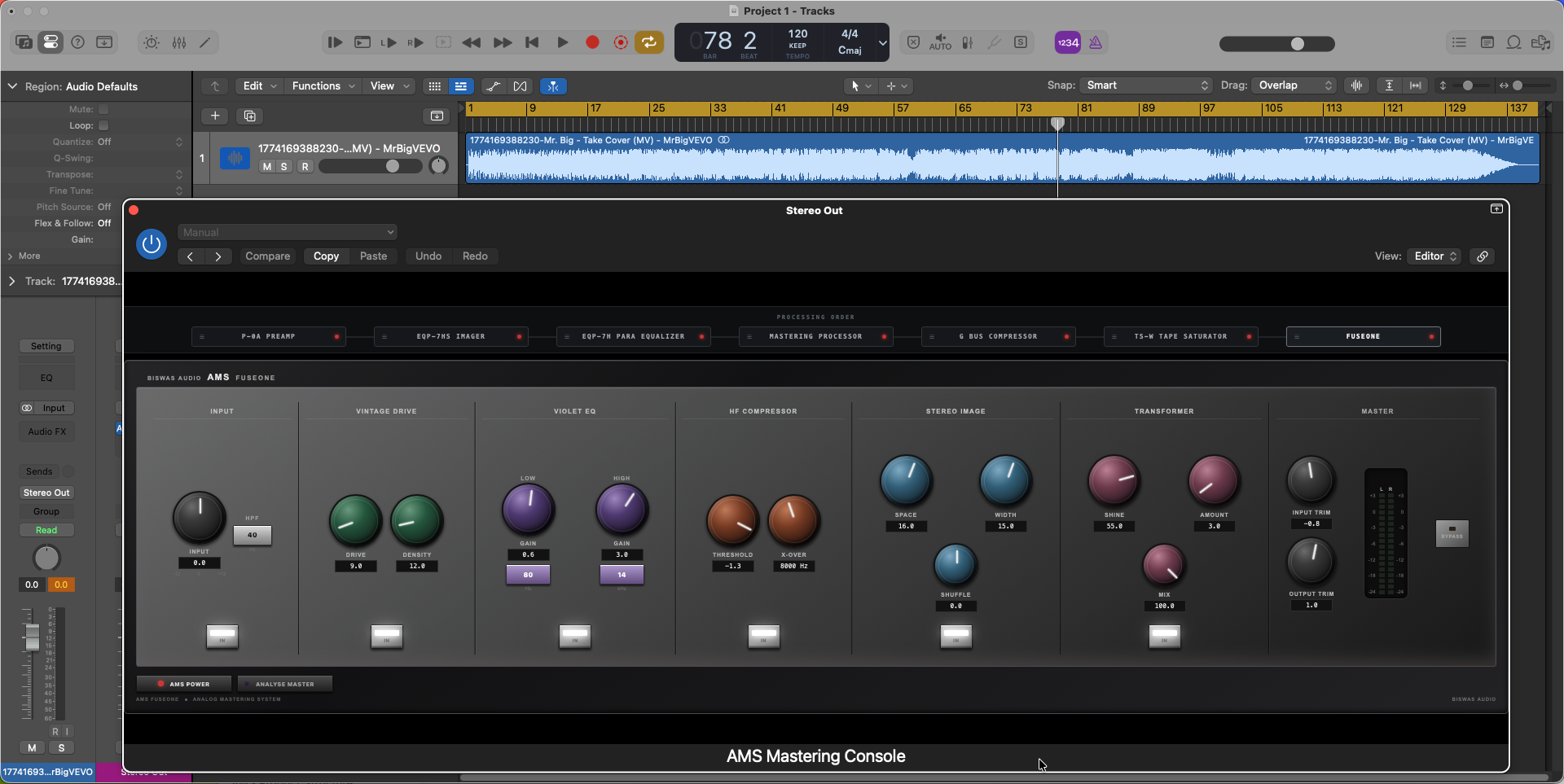This screenshot has height=784, width=1564.
Task: Select TS-W TAPE SATURATOR module tab
Action: click(1180, 336)
